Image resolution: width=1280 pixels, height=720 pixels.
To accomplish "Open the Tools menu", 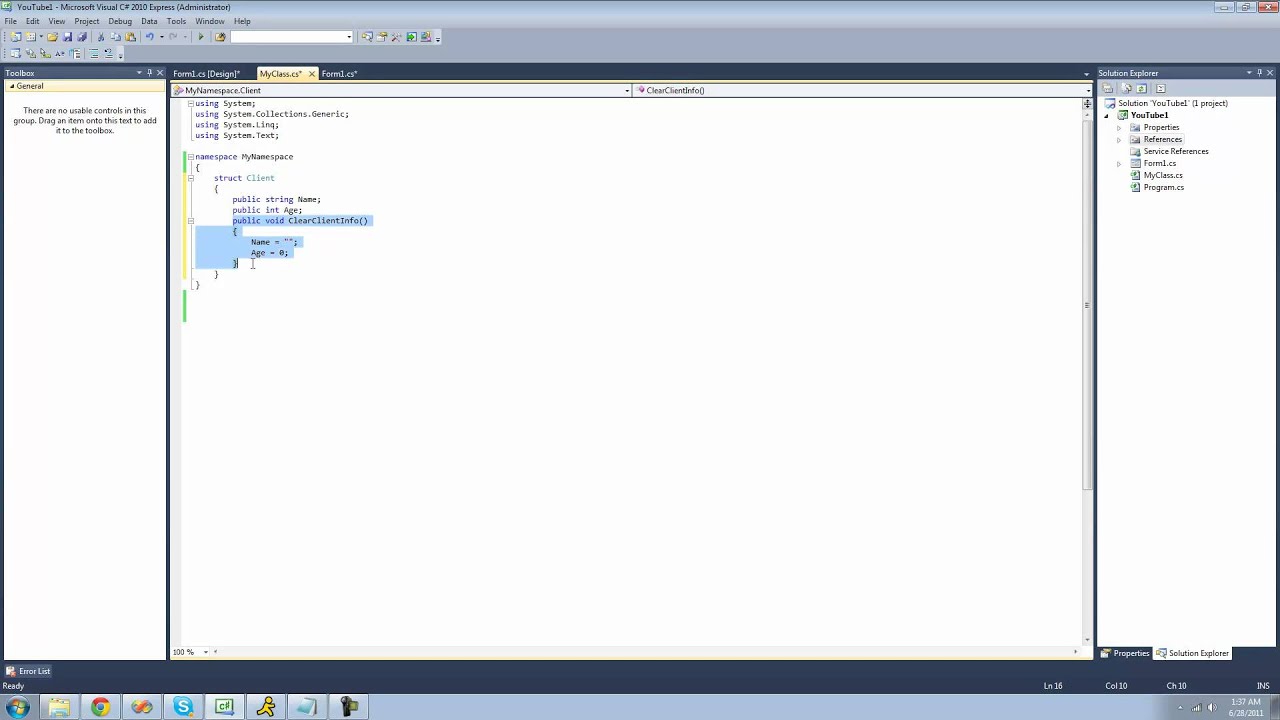I will 176,21.
